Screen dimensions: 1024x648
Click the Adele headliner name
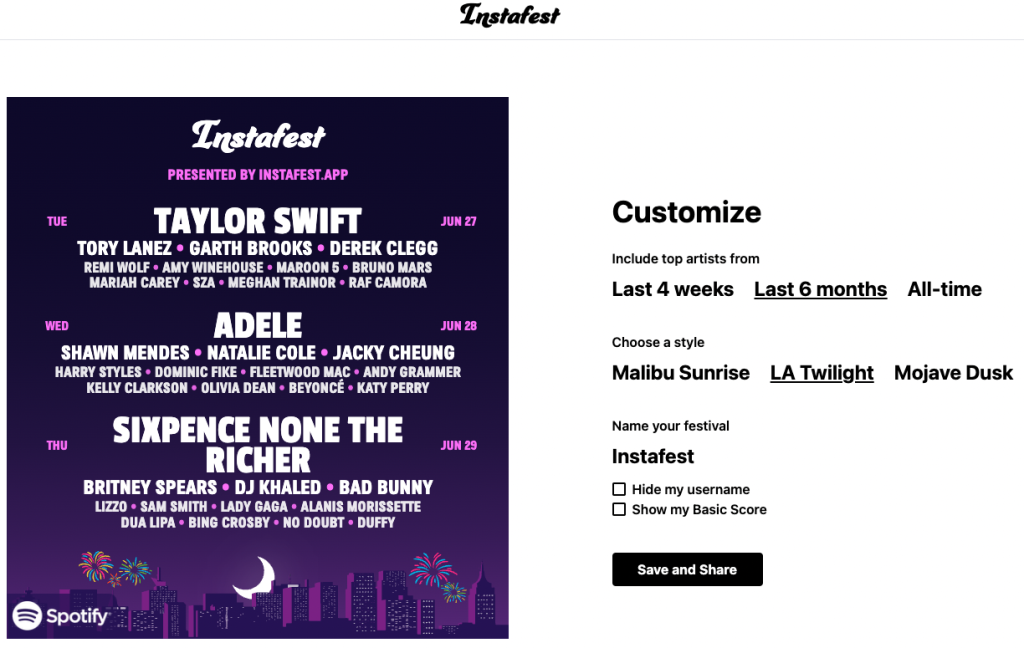tap(257, 326)
